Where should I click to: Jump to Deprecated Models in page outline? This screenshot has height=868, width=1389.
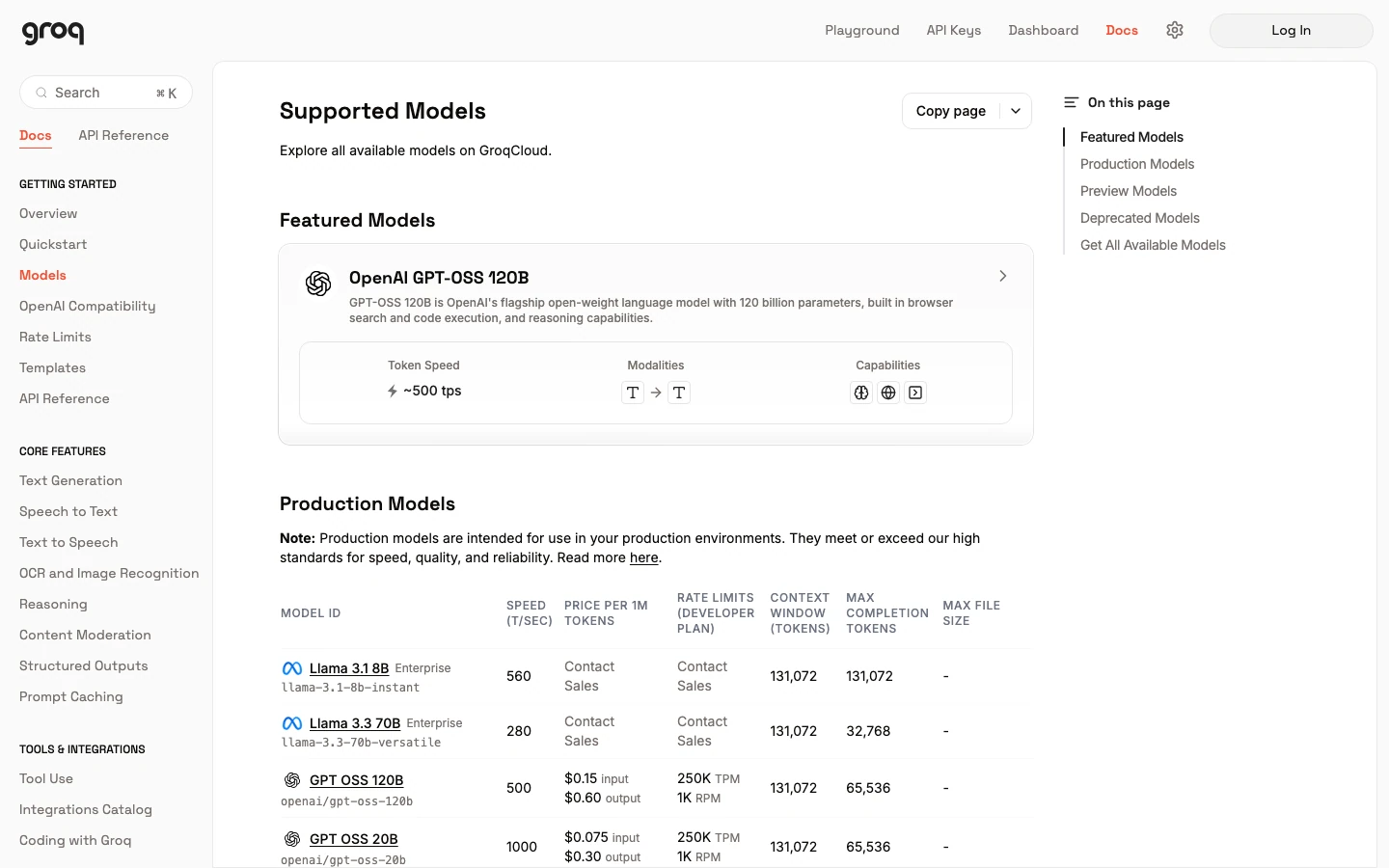coord(1140,218)
